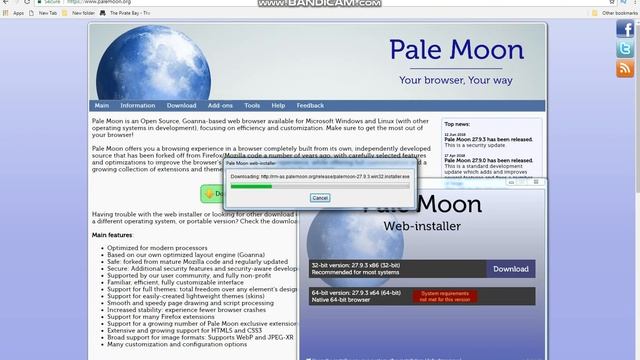Click the download progress bar
Screen dimensions: 640x360
click(320, 187)
